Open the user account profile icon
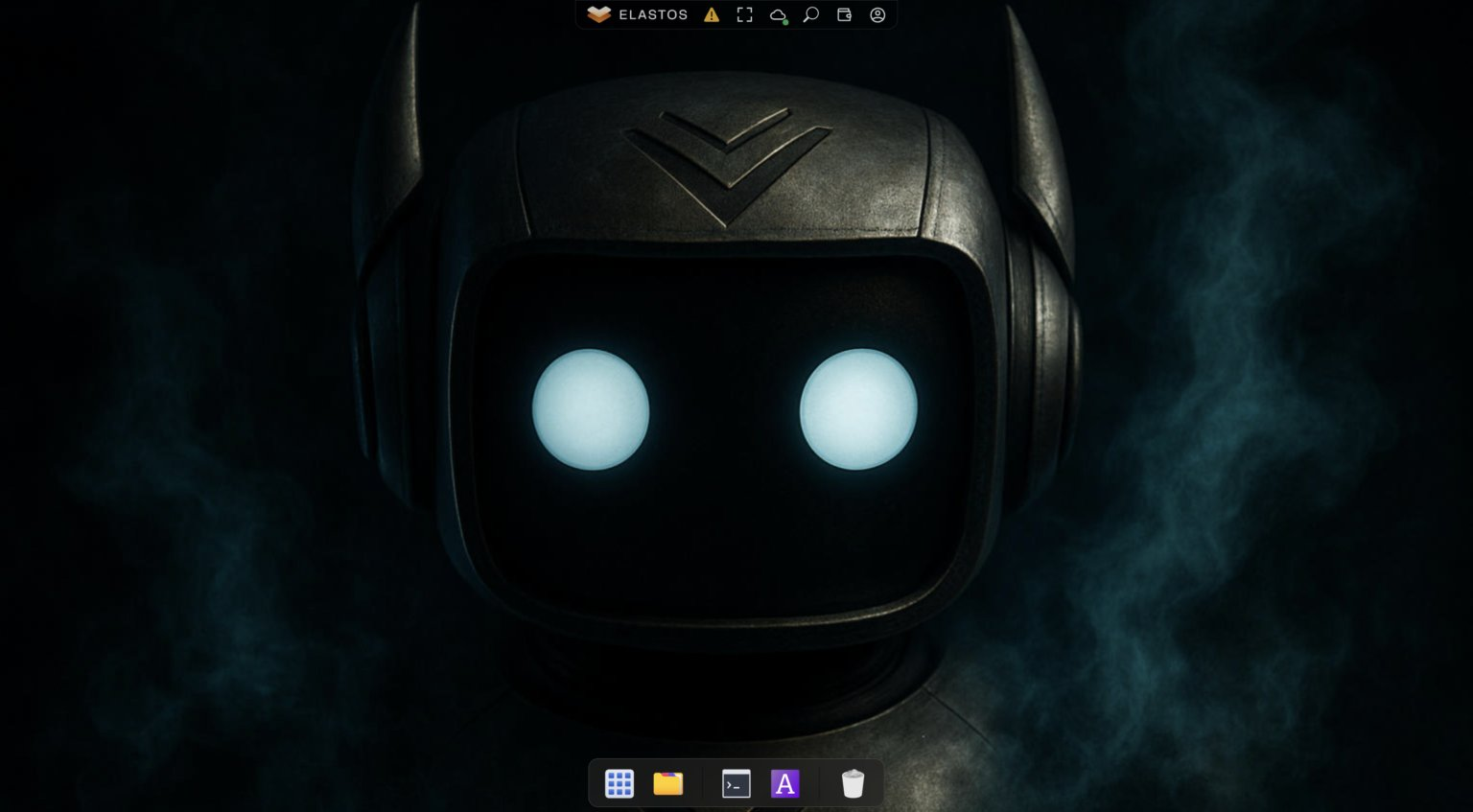 877,14
